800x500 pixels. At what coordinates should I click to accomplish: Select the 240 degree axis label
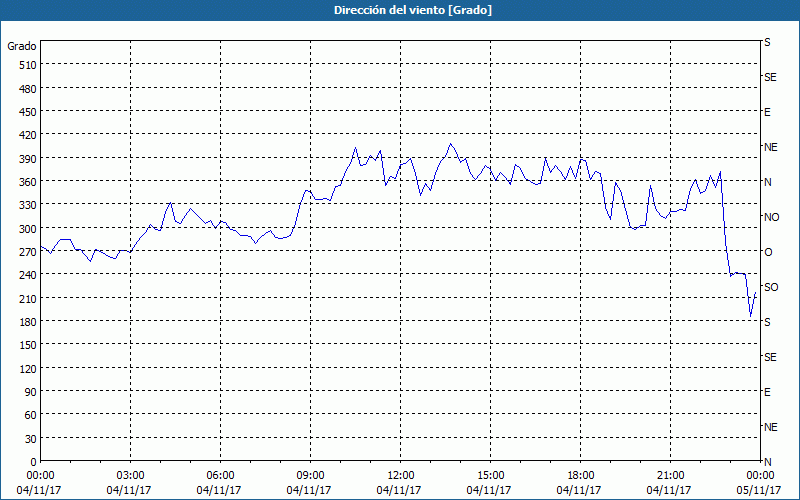coord(29,275)
